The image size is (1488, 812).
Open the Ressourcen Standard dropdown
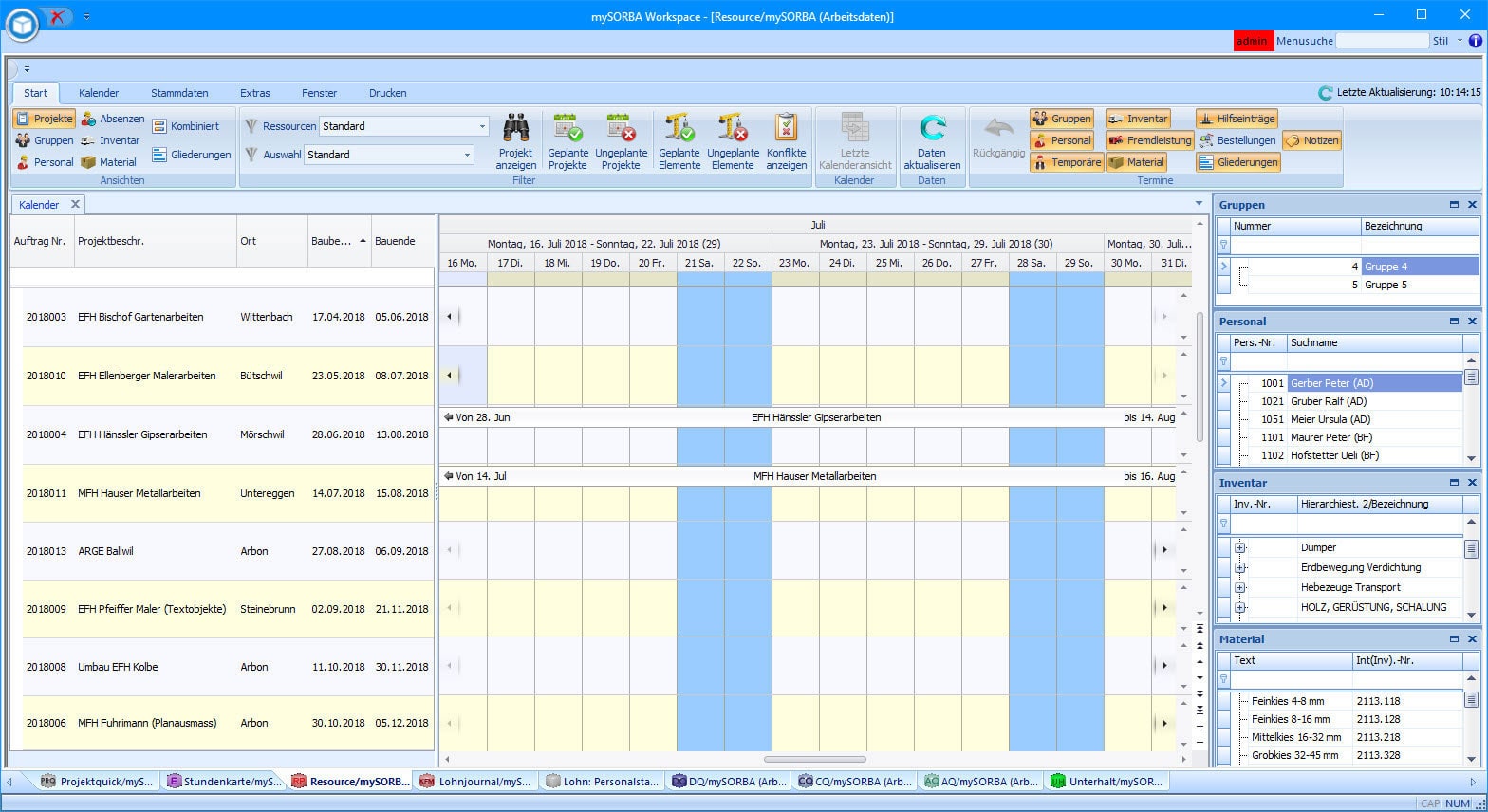(x=482, y=126)
